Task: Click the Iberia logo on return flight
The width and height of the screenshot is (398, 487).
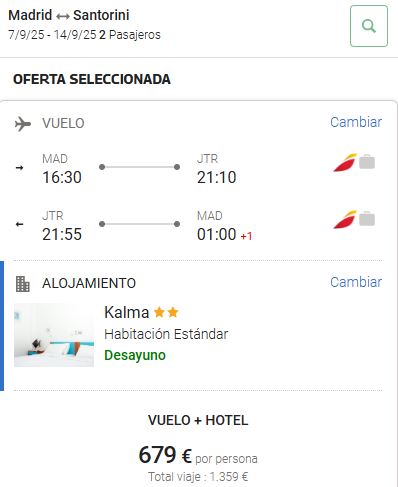Action: (345, 220)
